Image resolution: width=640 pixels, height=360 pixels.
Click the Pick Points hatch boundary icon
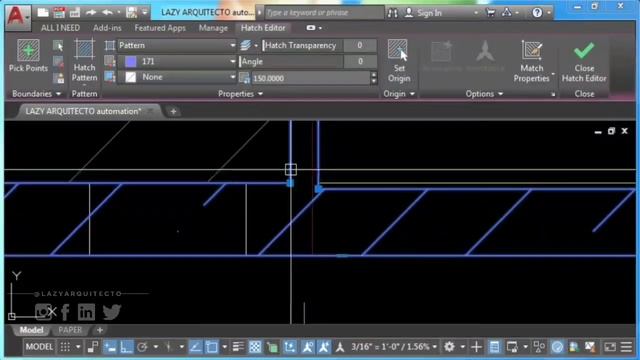click(x=28, y=50)
